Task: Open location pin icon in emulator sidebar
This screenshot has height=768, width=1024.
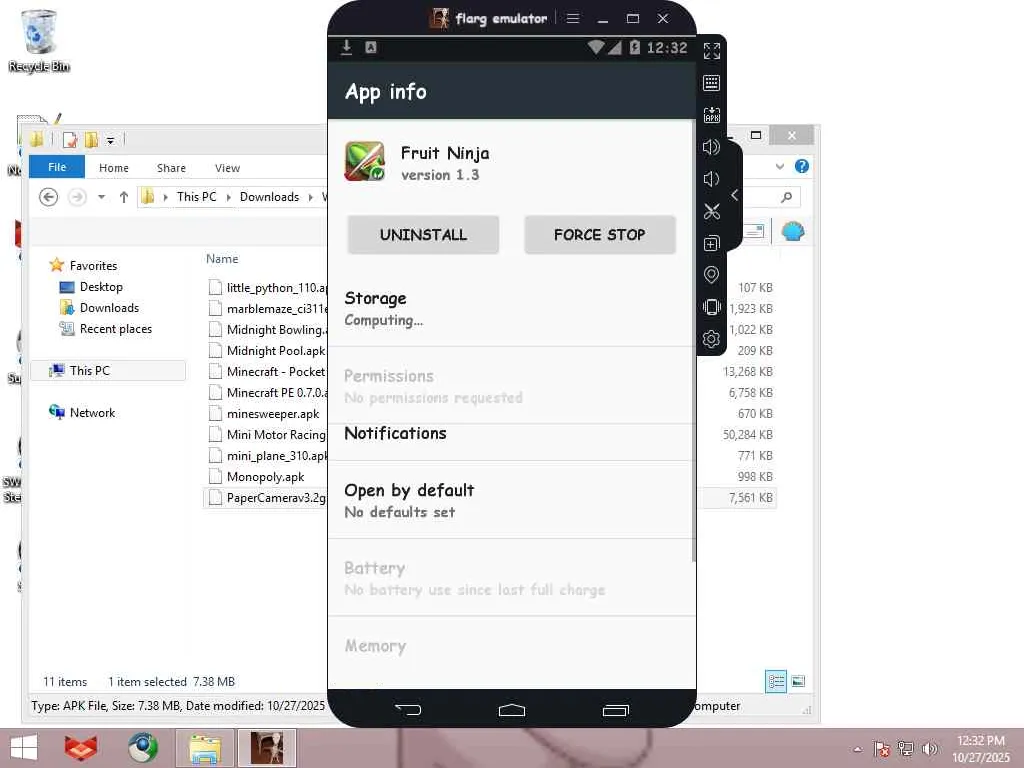Action: (x=711, y=275)
